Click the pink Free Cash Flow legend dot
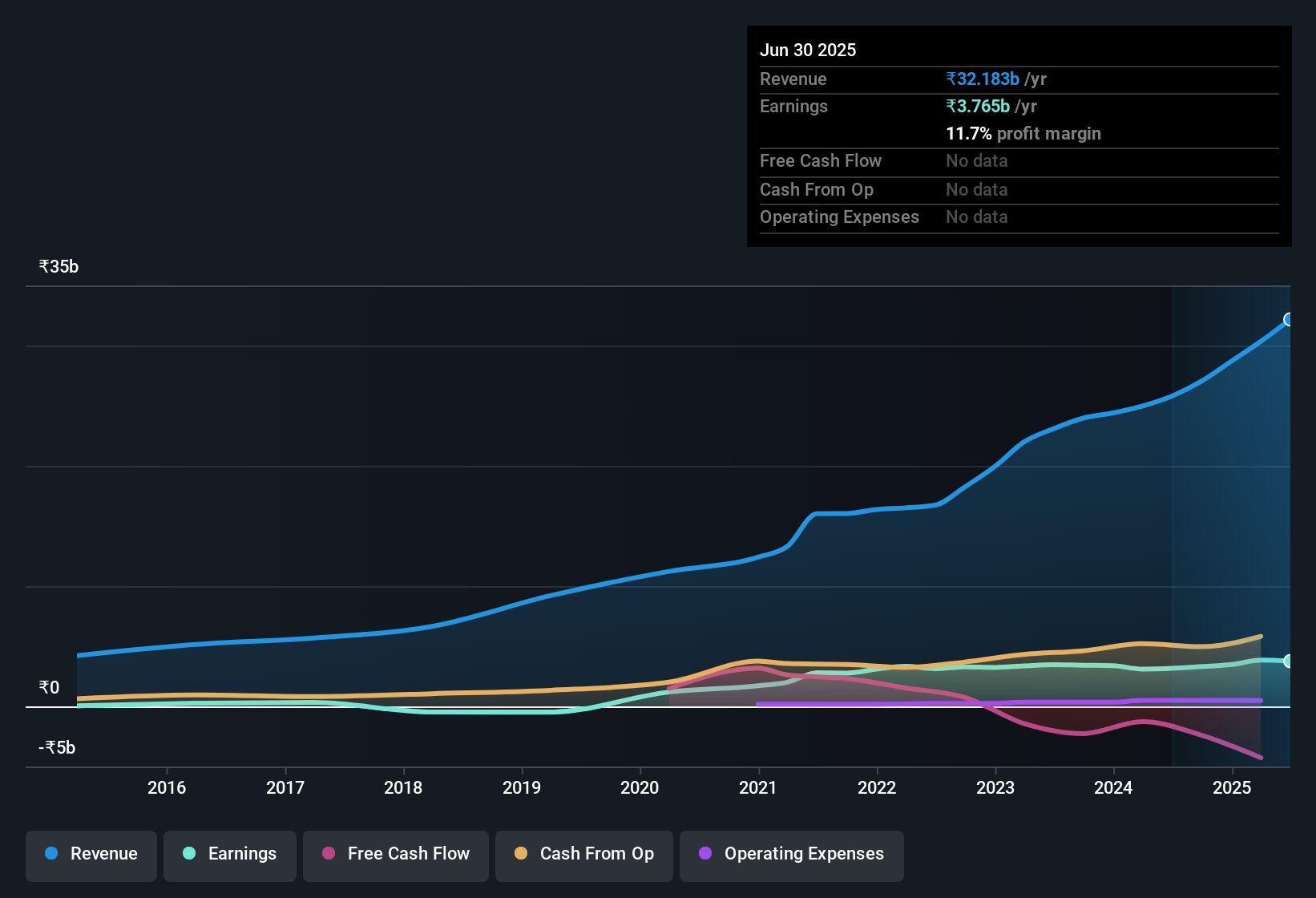 [x=329, y=854]
